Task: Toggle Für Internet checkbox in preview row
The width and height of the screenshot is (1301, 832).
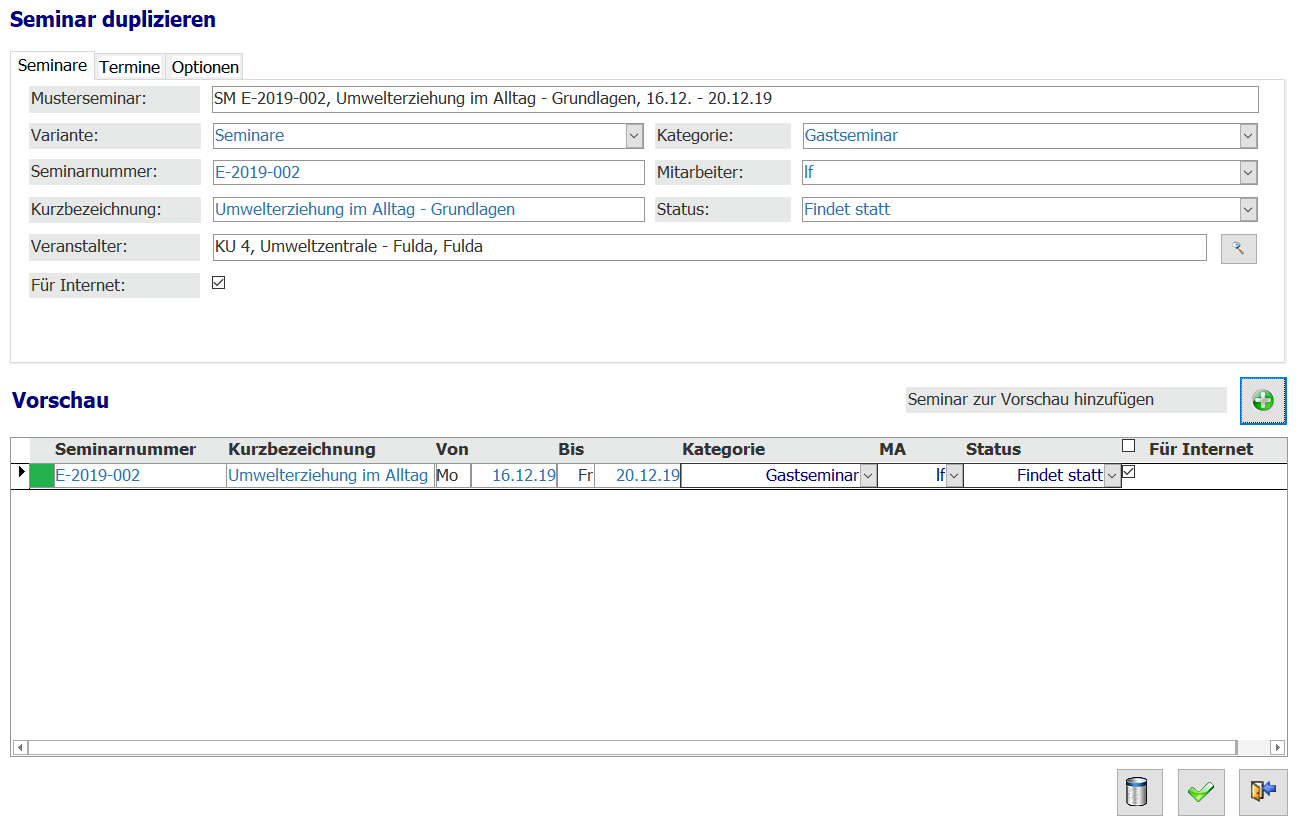Action: point(1128,472)
